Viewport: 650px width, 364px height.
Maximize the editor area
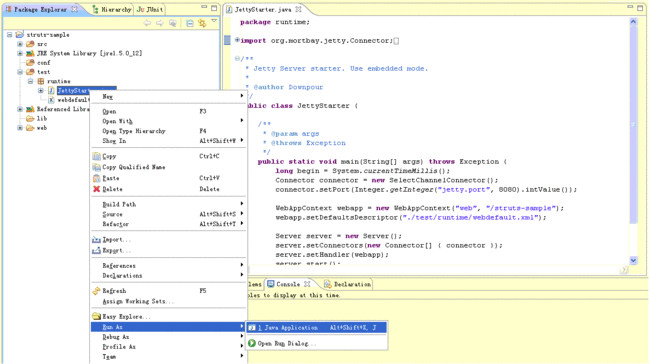tap(640, 7)
